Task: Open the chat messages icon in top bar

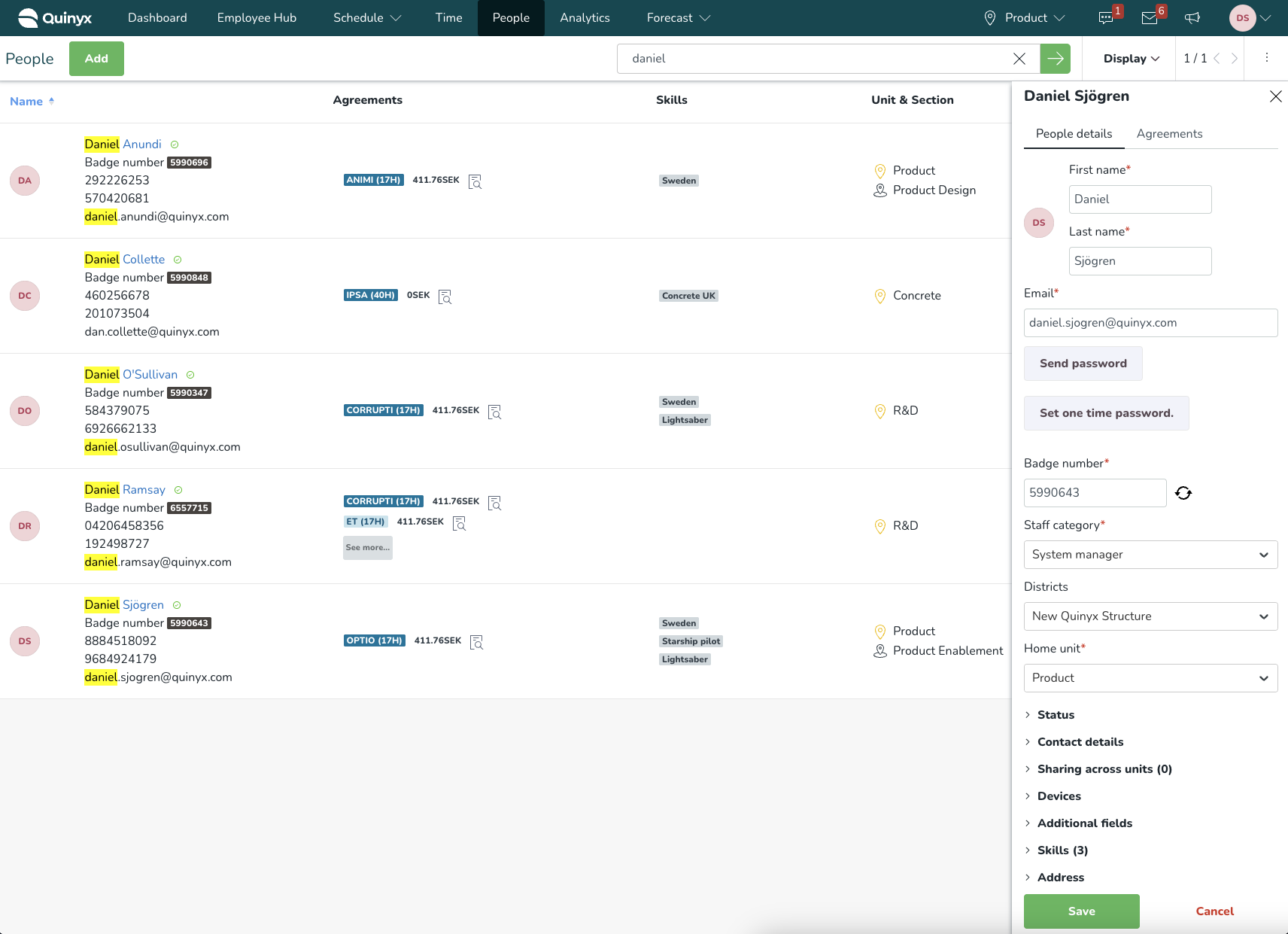Action: pyautogui.click(x=1106, y=18)
